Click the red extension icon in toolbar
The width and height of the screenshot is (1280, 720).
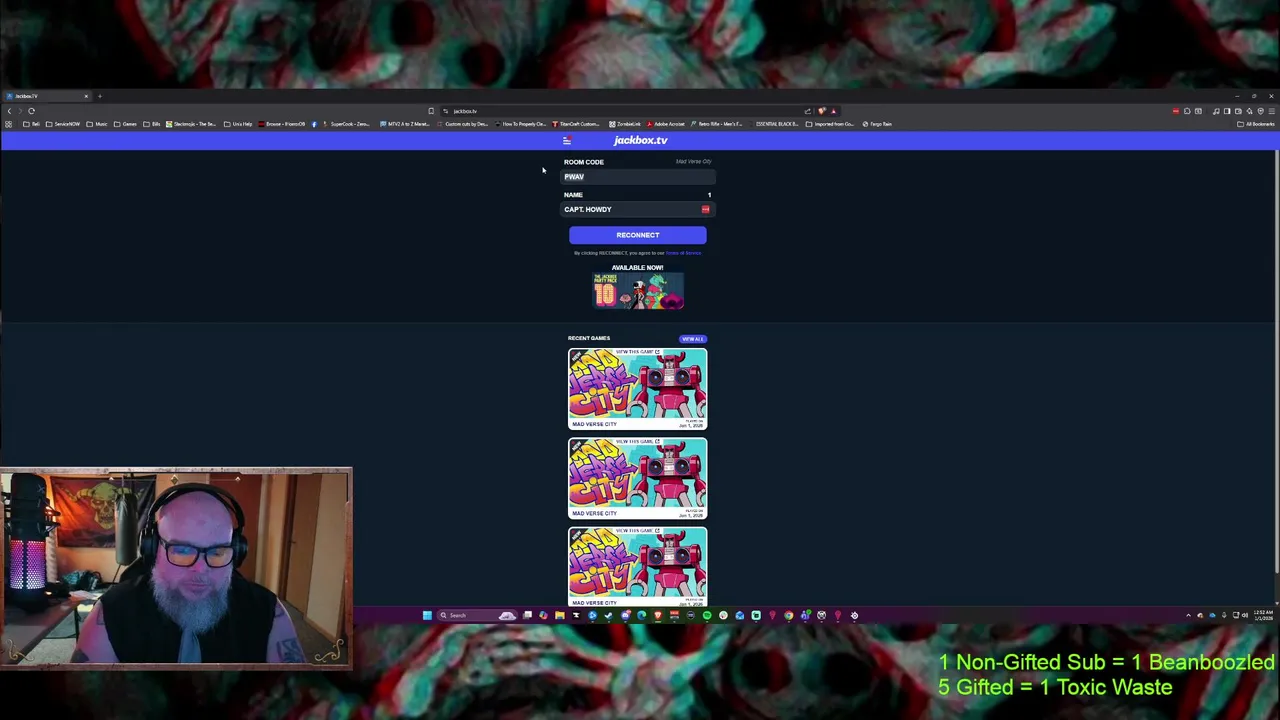pos(1176,111)
